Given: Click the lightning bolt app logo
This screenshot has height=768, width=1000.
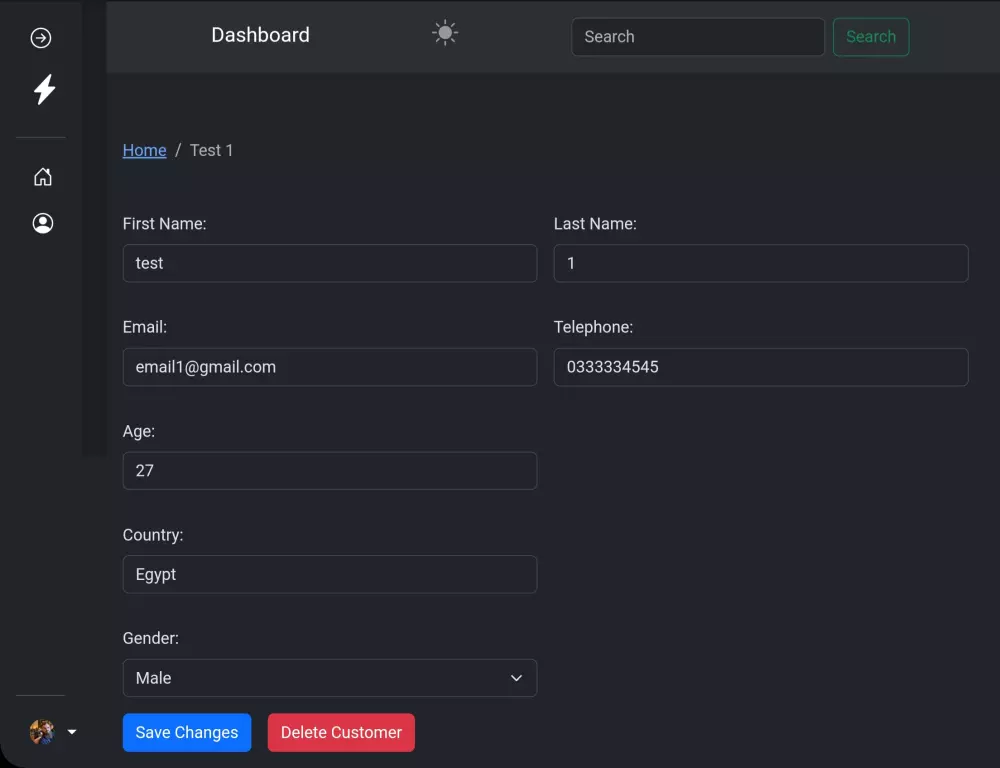Looking at the screenshot, I should pos(42,89).
